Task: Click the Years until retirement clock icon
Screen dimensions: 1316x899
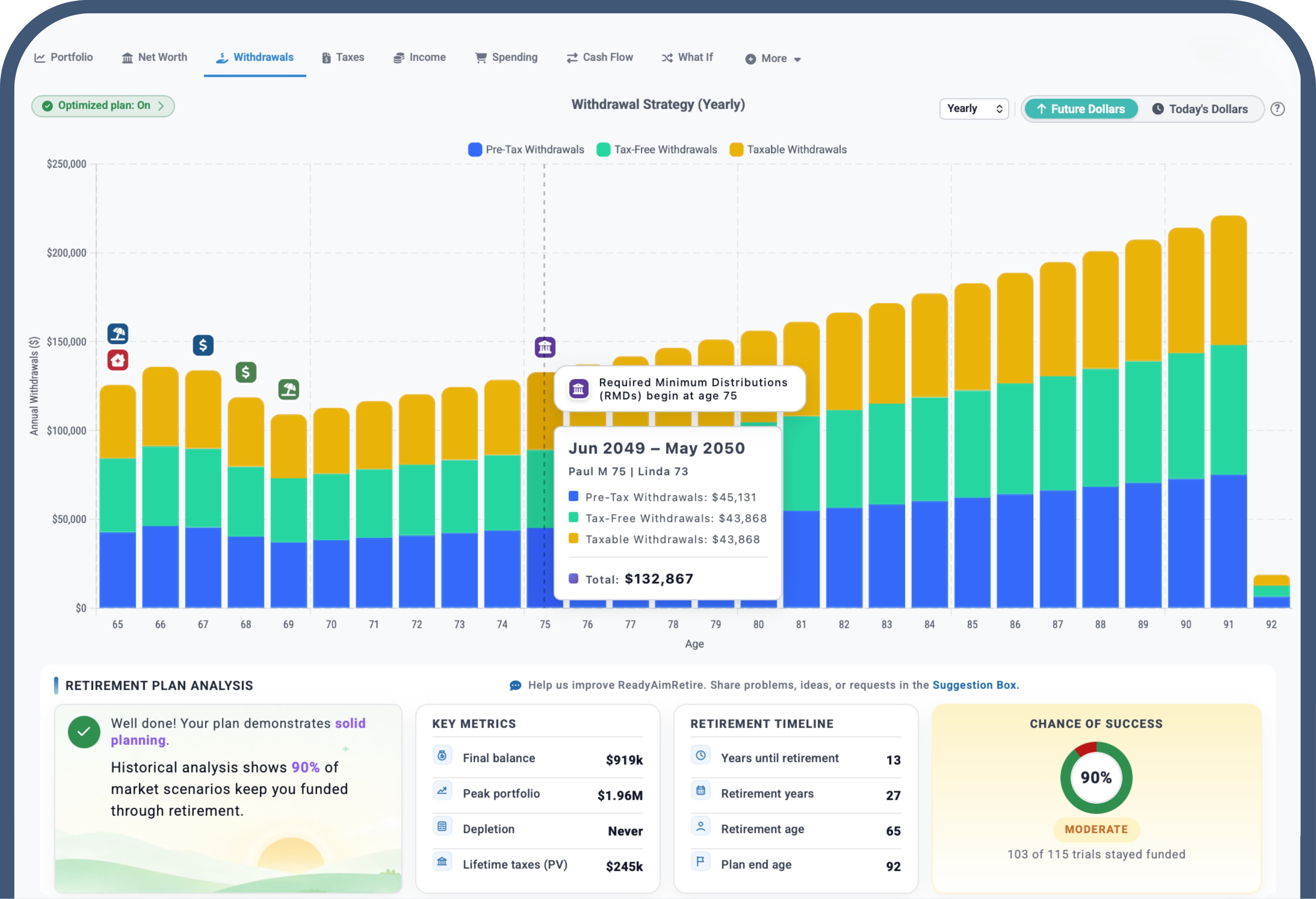Action: coord(700,756)
